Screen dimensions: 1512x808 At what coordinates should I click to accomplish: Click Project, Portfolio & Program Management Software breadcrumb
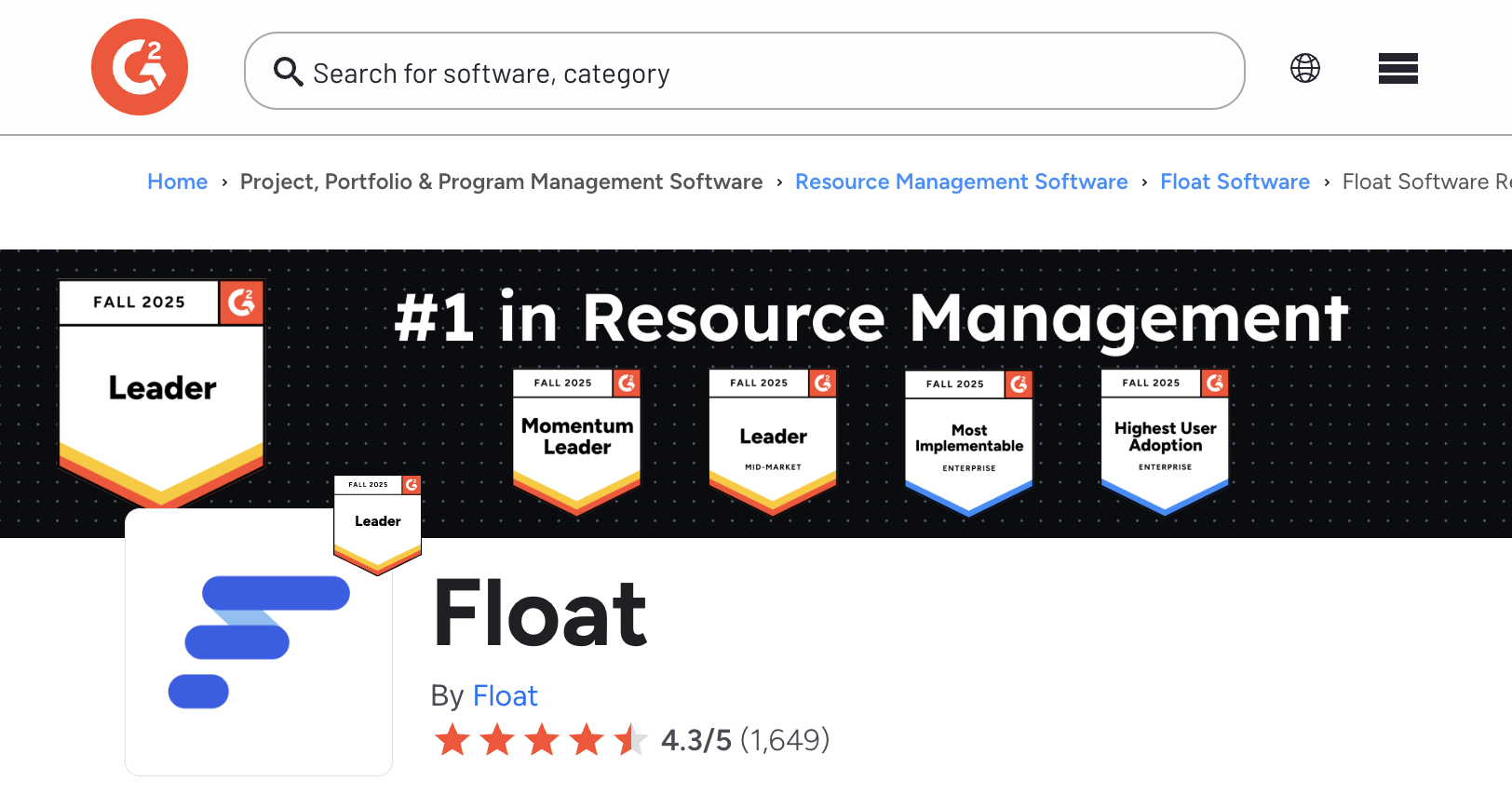(501, 182)
